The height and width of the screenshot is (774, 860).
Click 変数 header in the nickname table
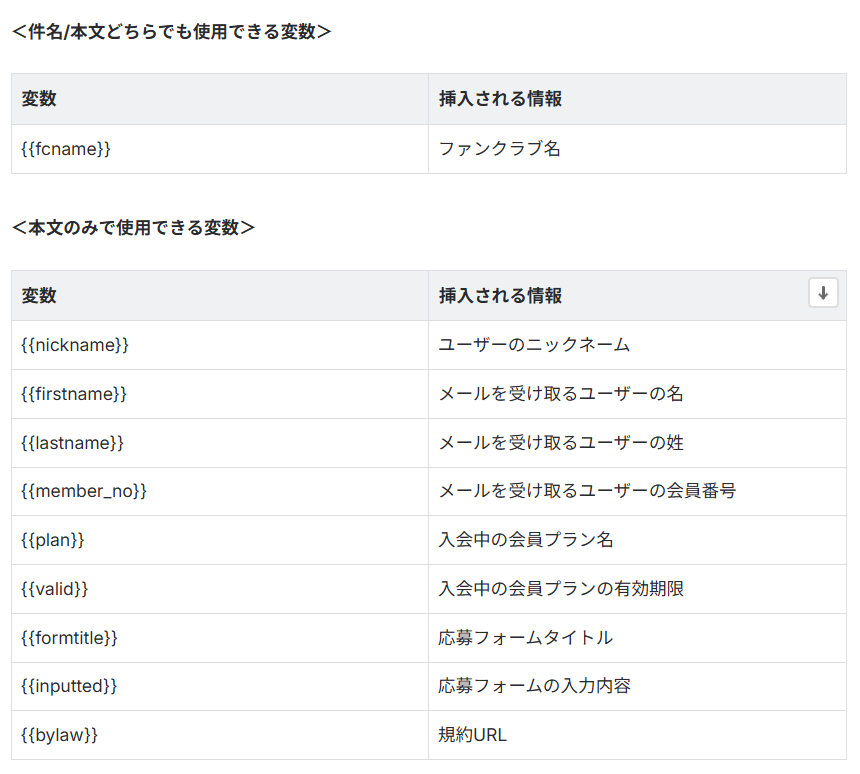[220, 296]
